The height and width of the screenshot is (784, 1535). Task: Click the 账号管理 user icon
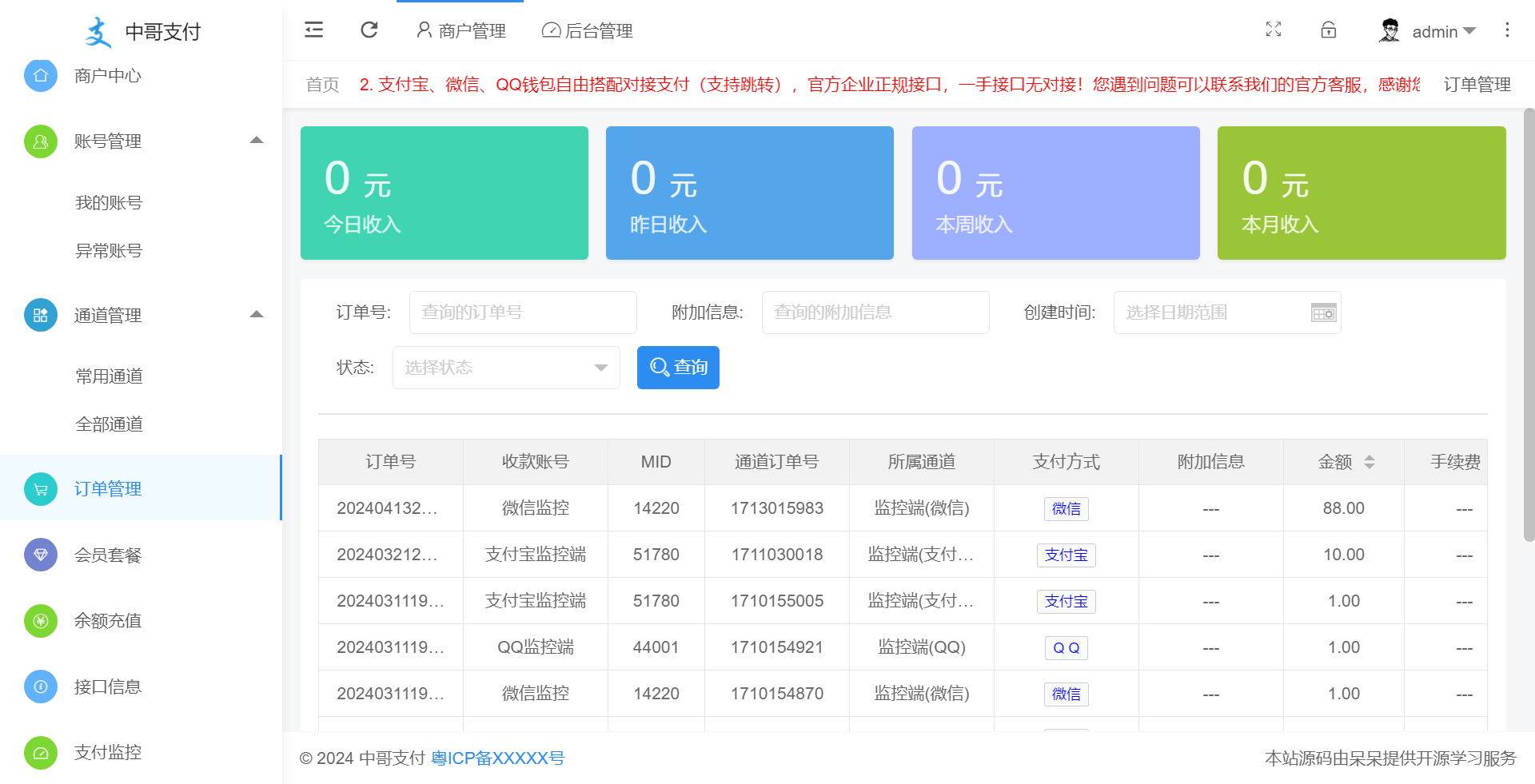click(x=41, y=141)
